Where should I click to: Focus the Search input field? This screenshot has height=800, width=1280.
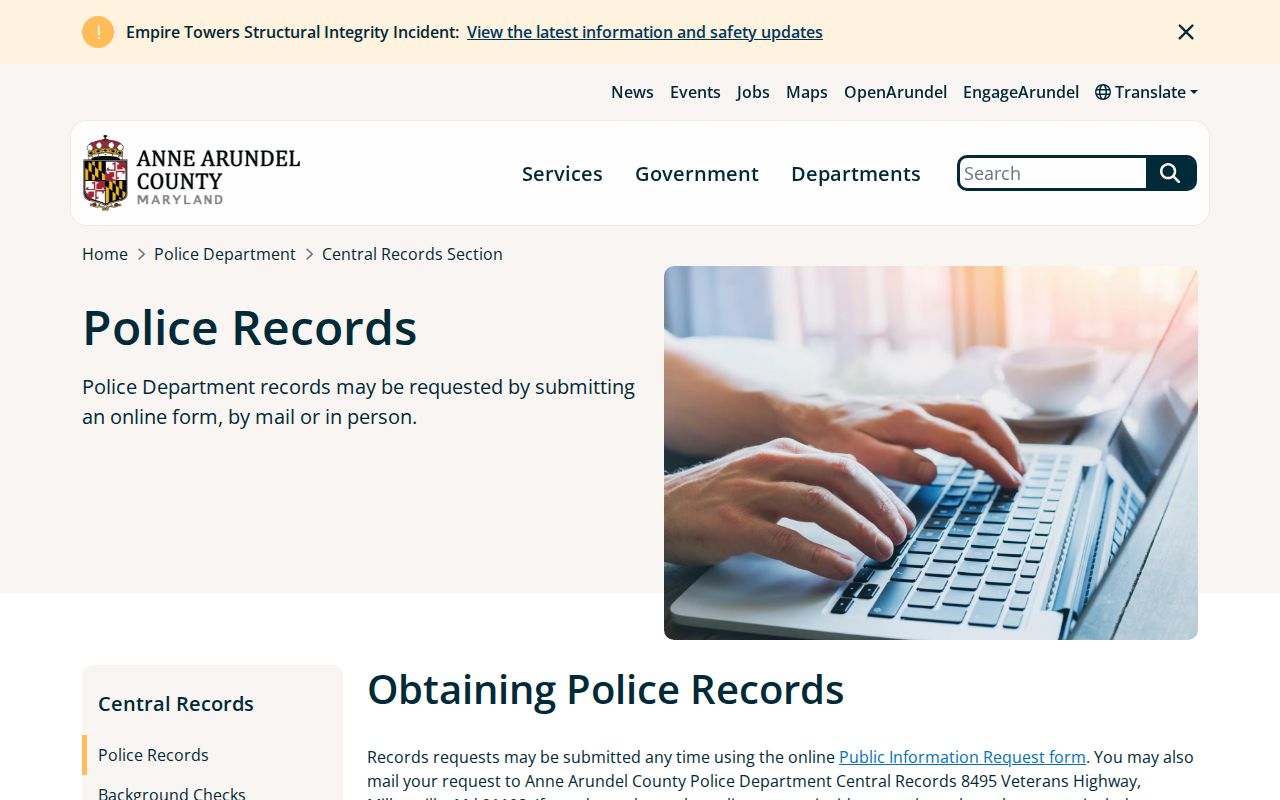point(1052,173)
